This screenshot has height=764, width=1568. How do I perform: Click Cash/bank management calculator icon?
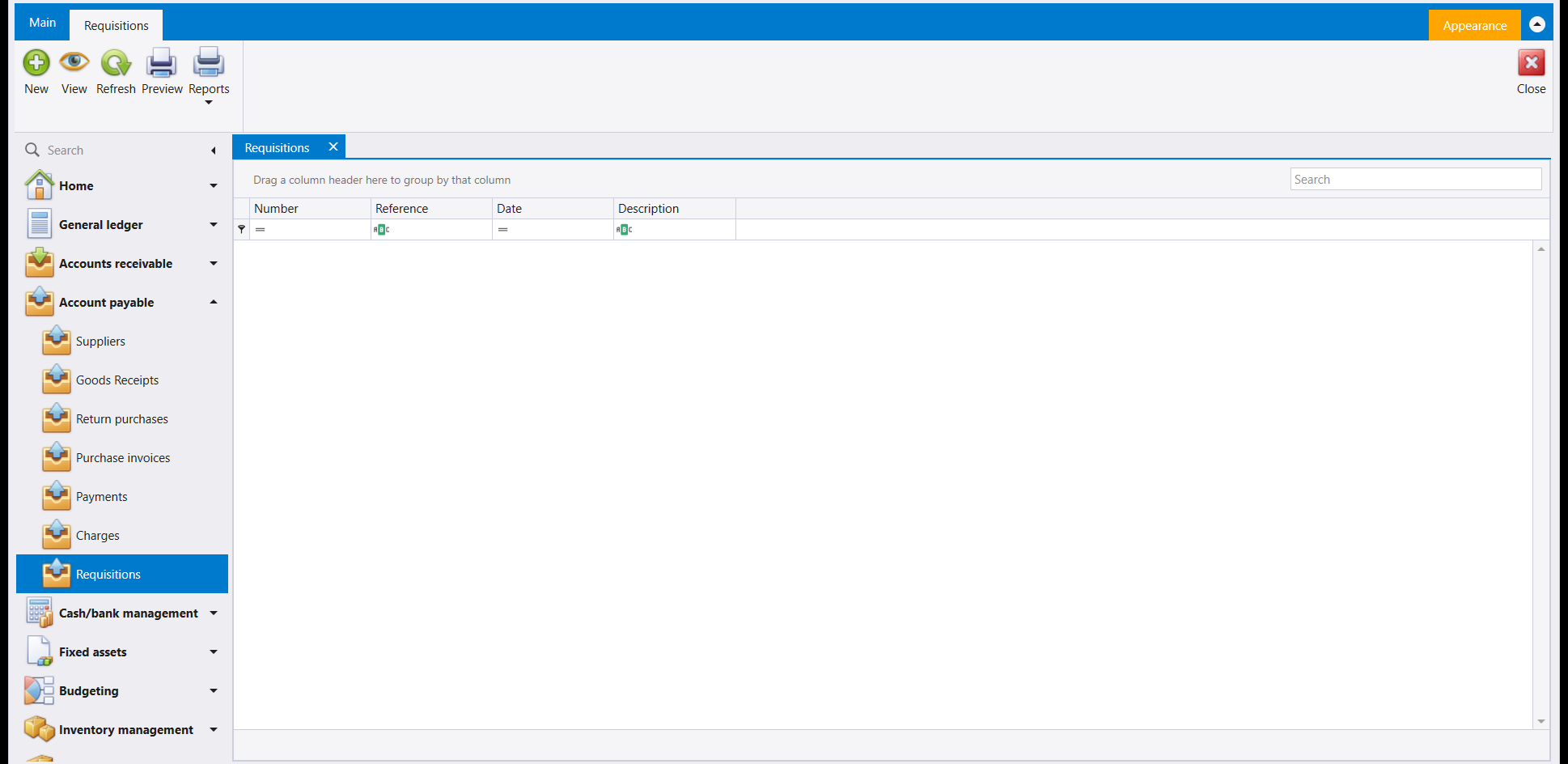coord(39,613)
